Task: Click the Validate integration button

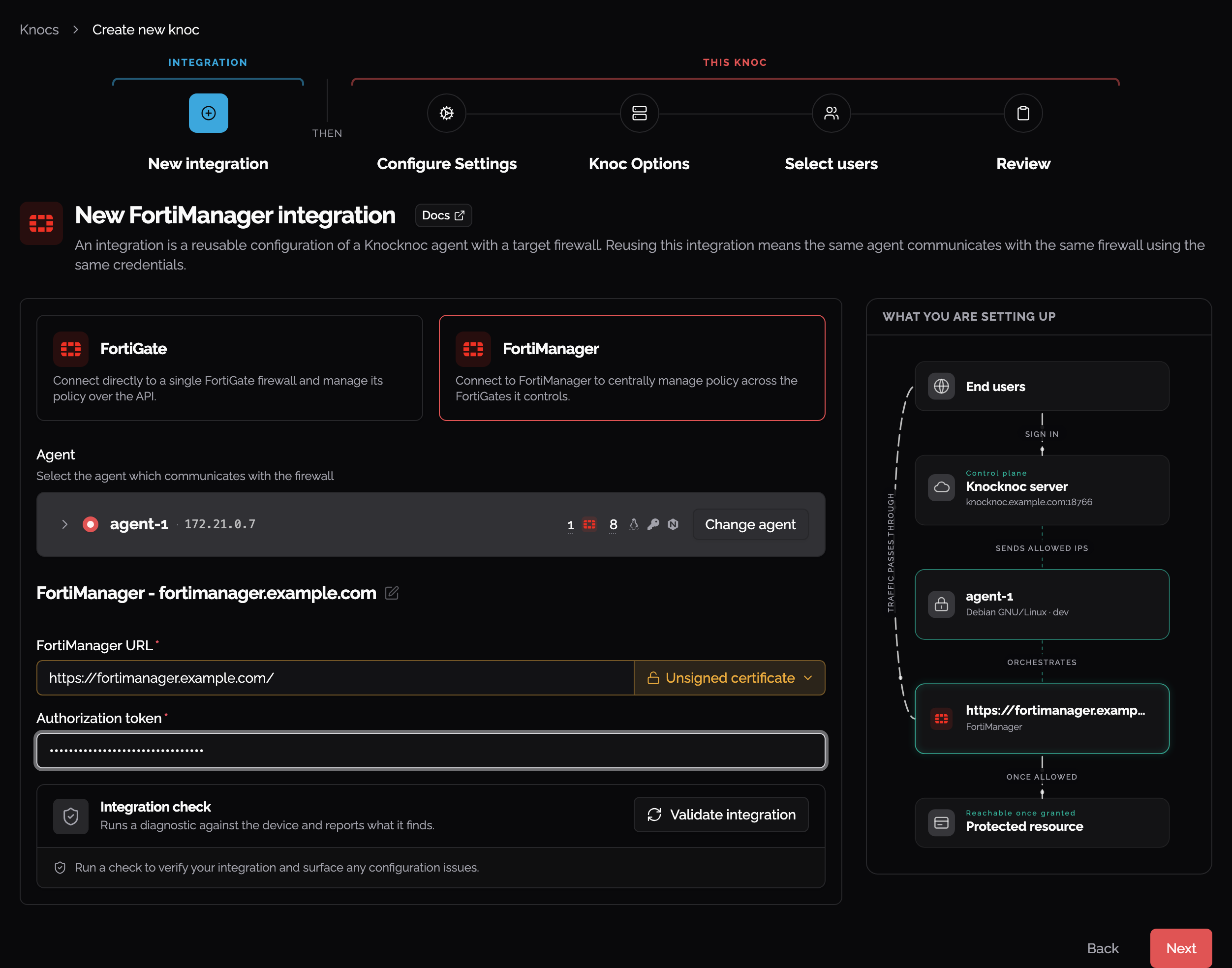Action: point(721,815)
